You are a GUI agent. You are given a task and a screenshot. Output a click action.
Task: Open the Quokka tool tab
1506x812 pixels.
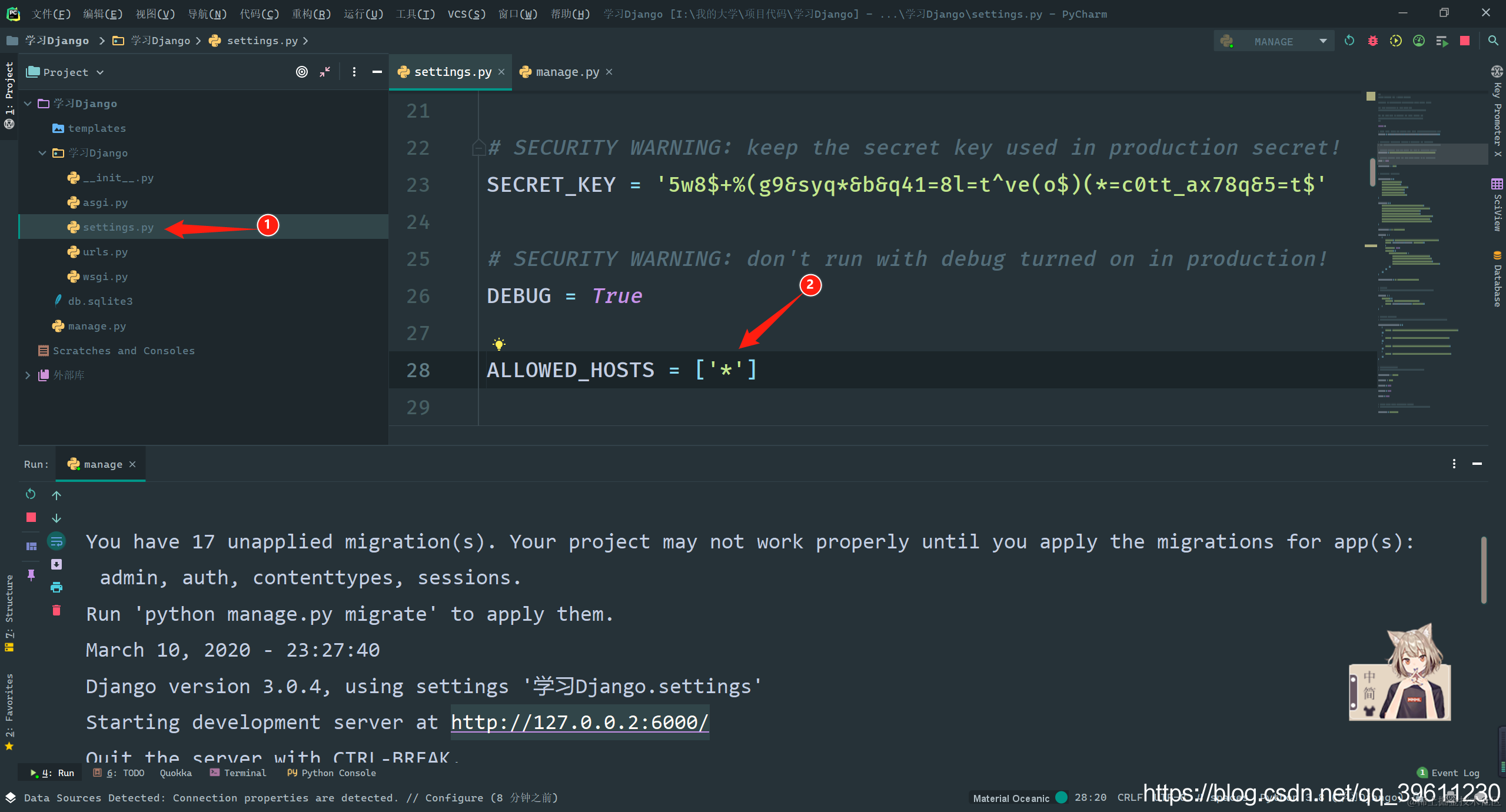[176, 773]
